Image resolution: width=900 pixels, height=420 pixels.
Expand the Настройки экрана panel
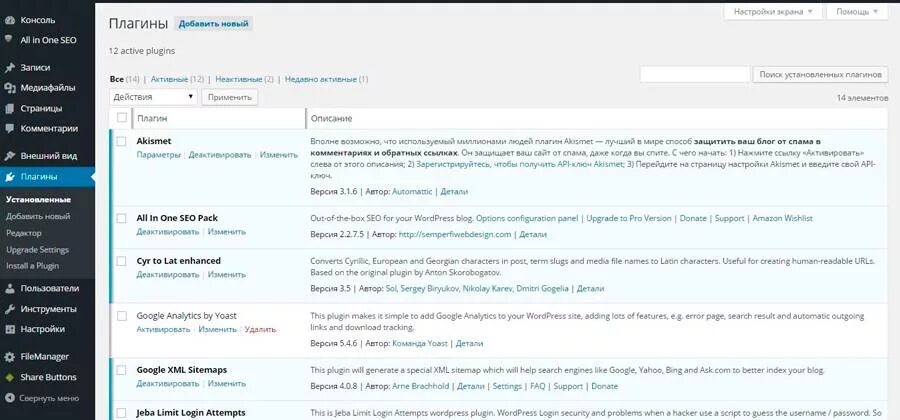tap(773, 11)
